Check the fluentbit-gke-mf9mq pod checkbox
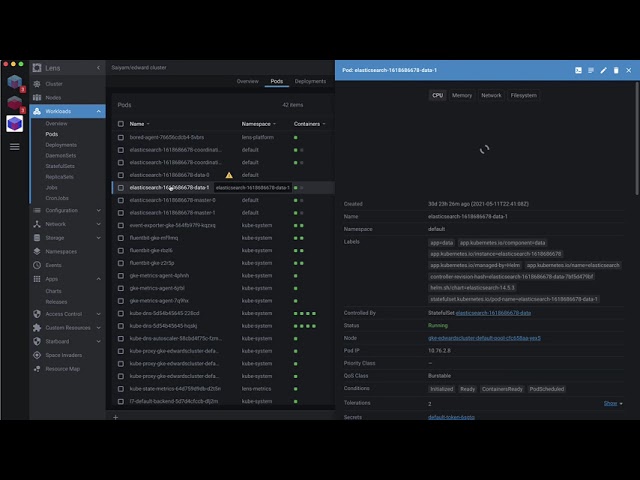The height and width of the screenshot is (480, 640). point(121,238)
